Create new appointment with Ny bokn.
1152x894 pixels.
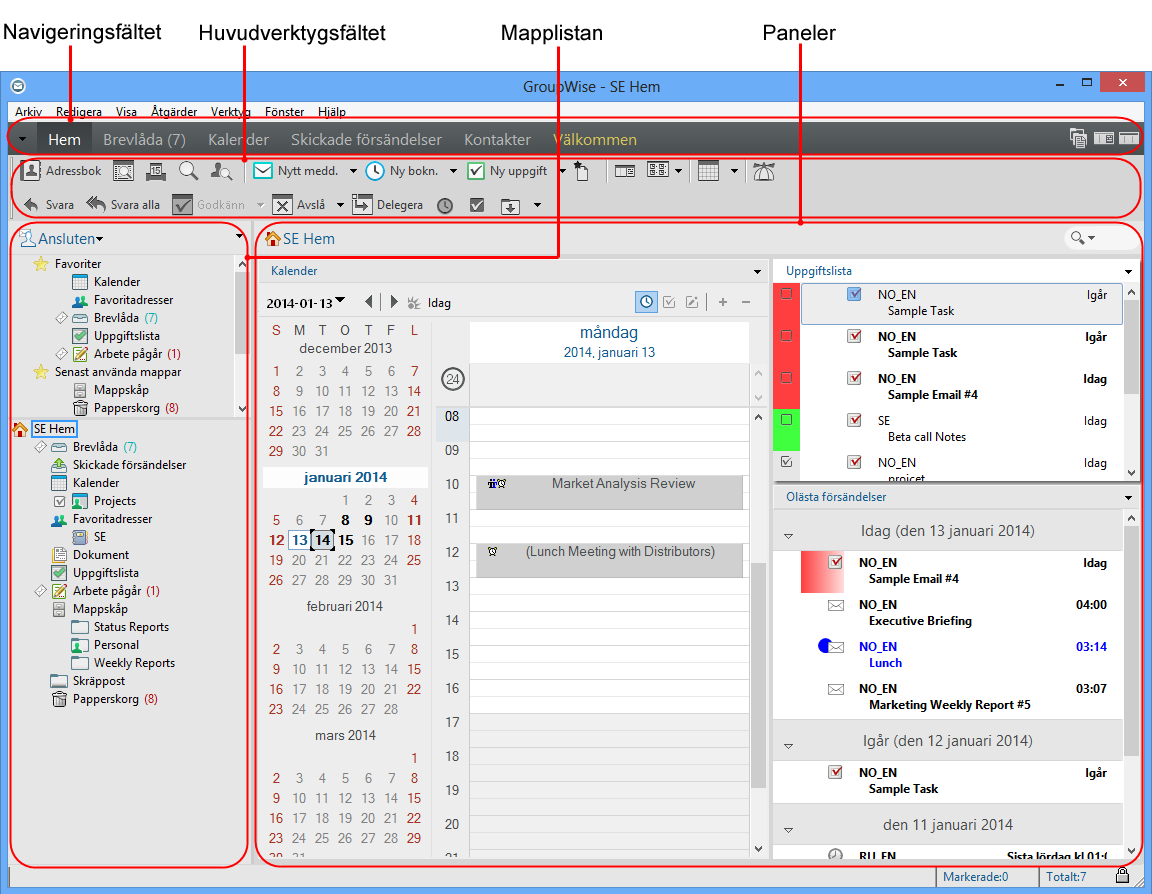coord(403,171)
